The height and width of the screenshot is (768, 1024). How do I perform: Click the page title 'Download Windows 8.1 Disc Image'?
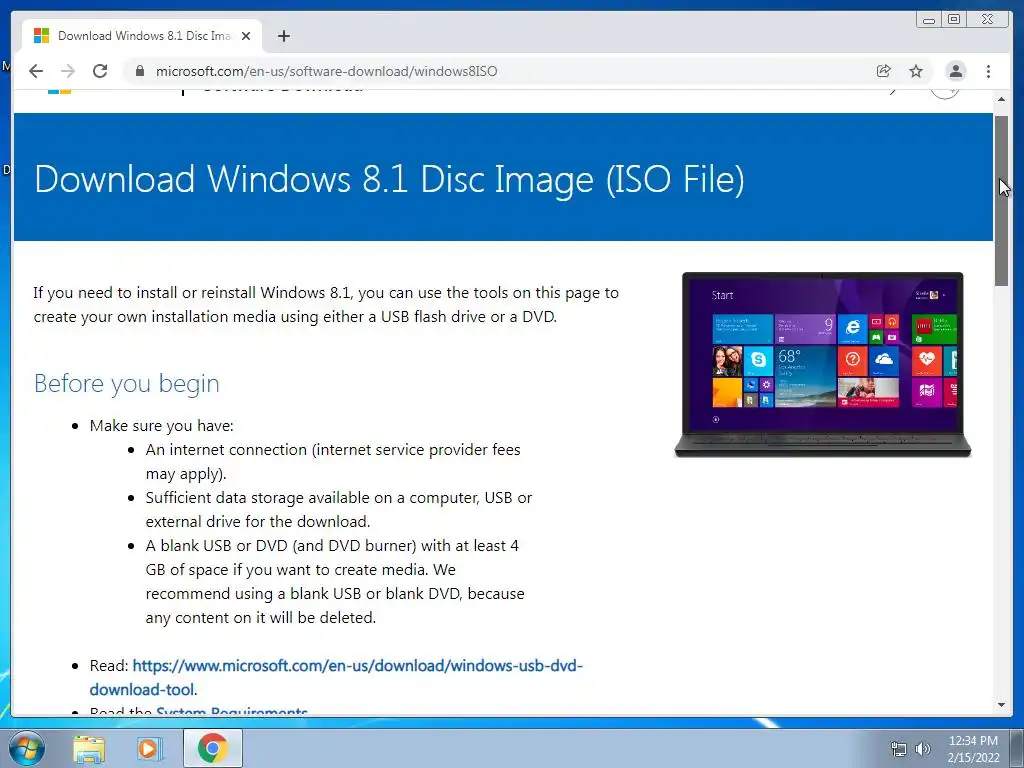389,179
